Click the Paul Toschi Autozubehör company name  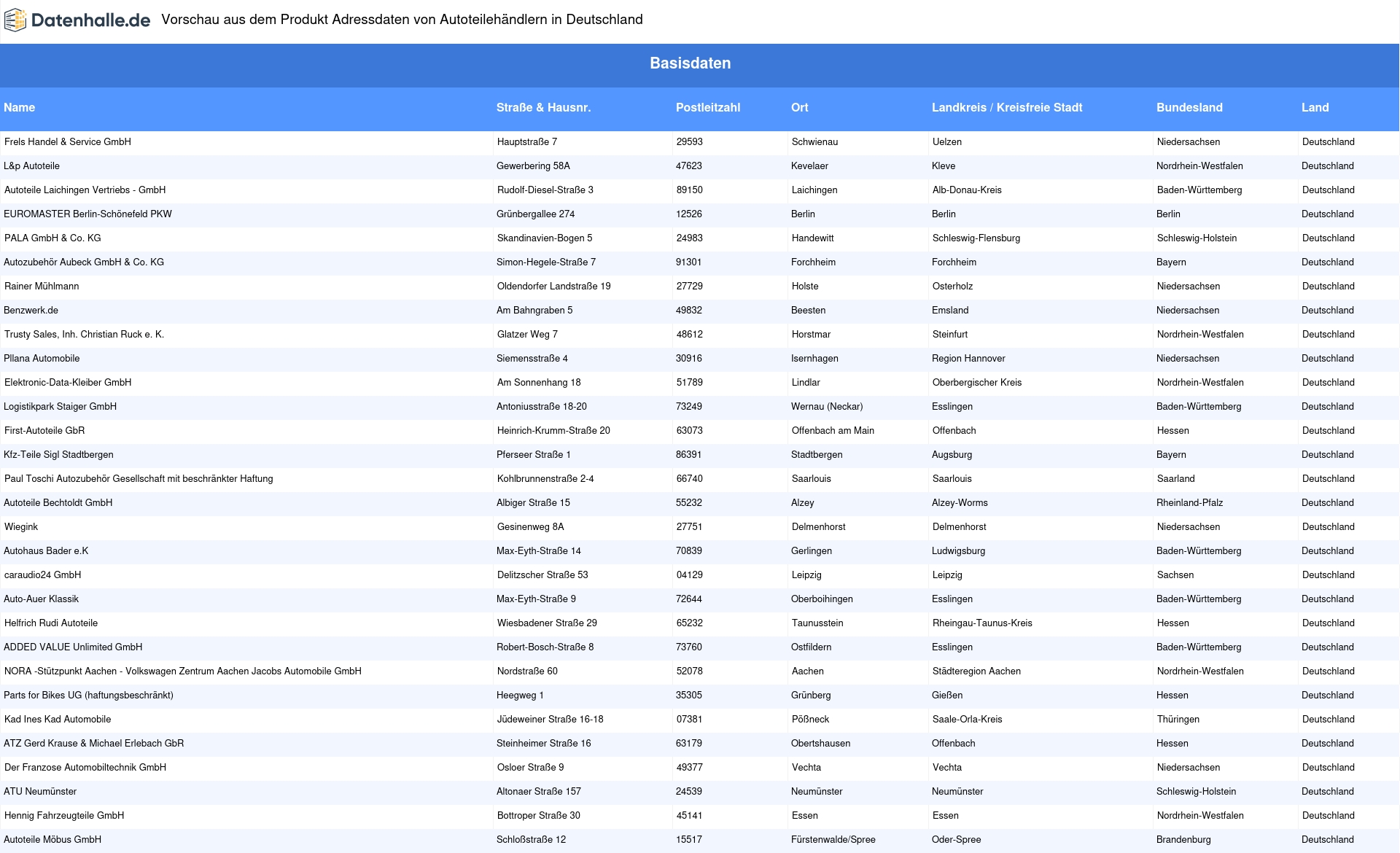(139, 479)
